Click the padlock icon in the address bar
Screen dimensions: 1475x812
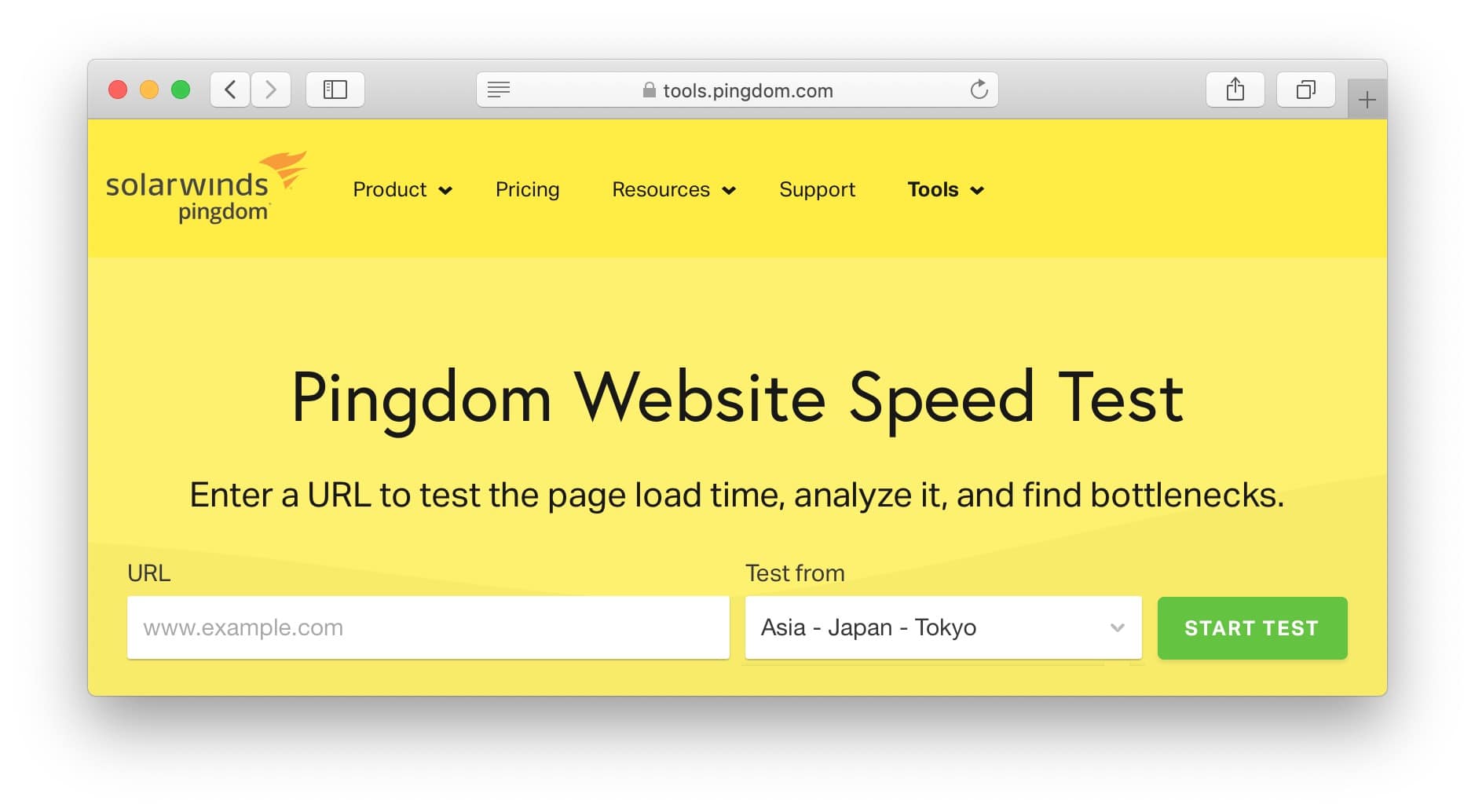point(649,90)
